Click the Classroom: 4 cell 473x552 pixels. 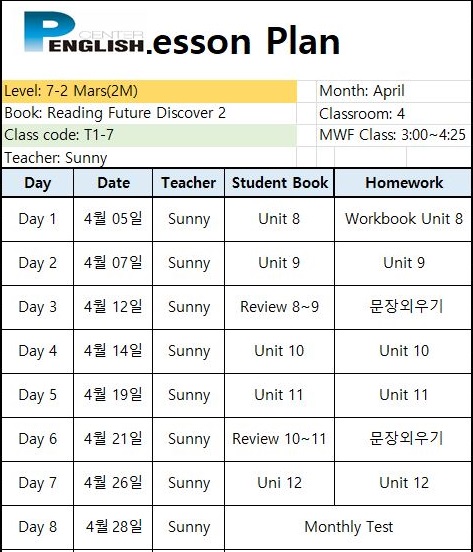pyautogui.click(x=394, y=114)
